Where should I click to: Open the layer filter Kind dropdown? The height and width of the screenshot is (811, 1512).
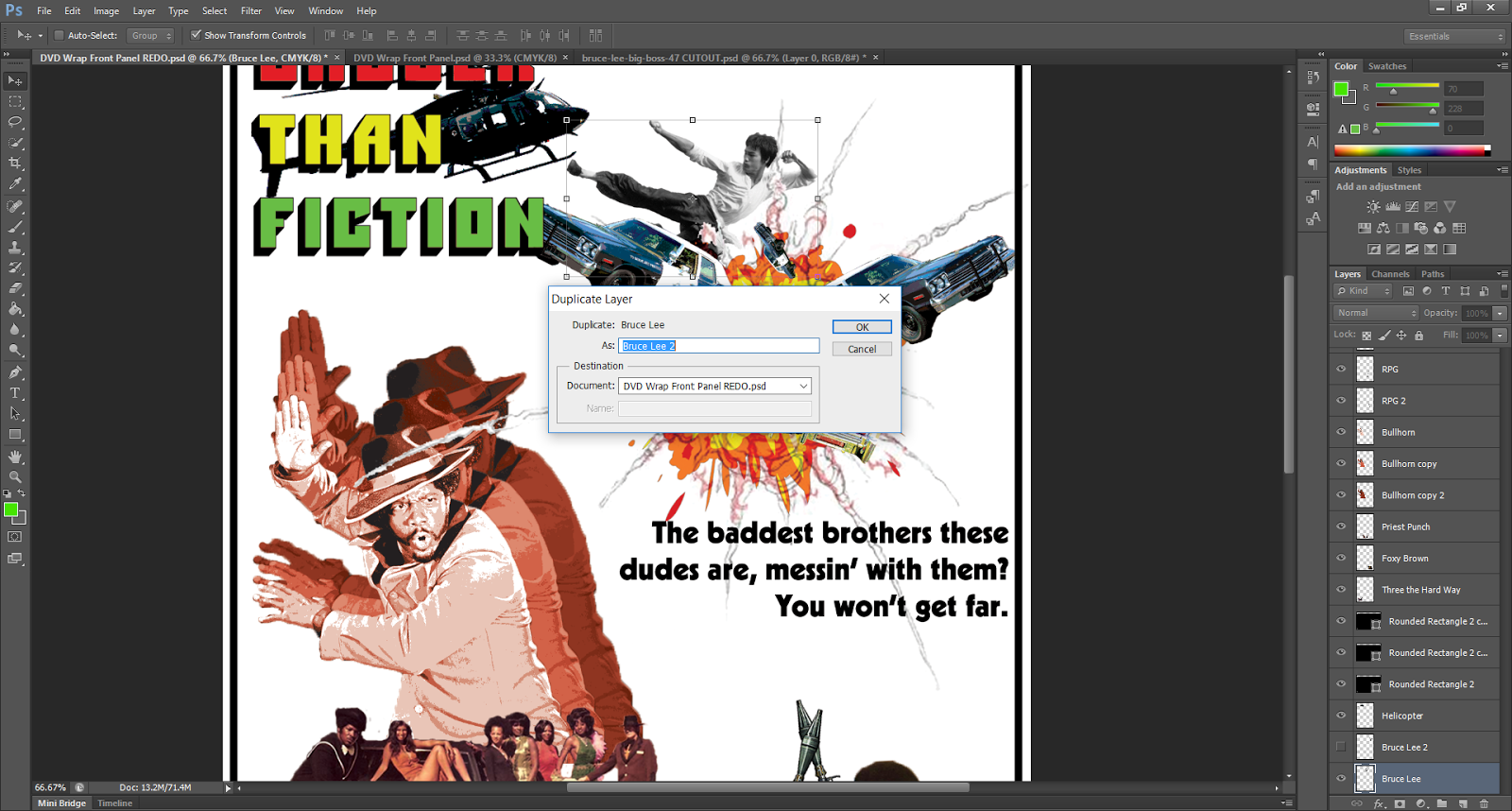coord(1363,291)
